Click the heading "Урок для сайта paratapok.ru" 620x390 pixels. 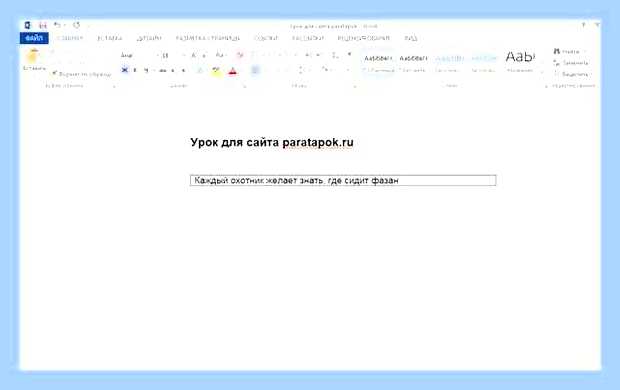pos(272,142)
